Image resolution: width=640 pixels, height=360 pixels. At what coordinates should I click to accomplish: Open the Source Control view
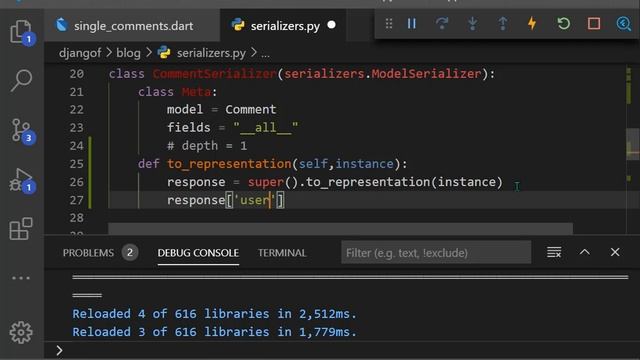pos(21,131)
